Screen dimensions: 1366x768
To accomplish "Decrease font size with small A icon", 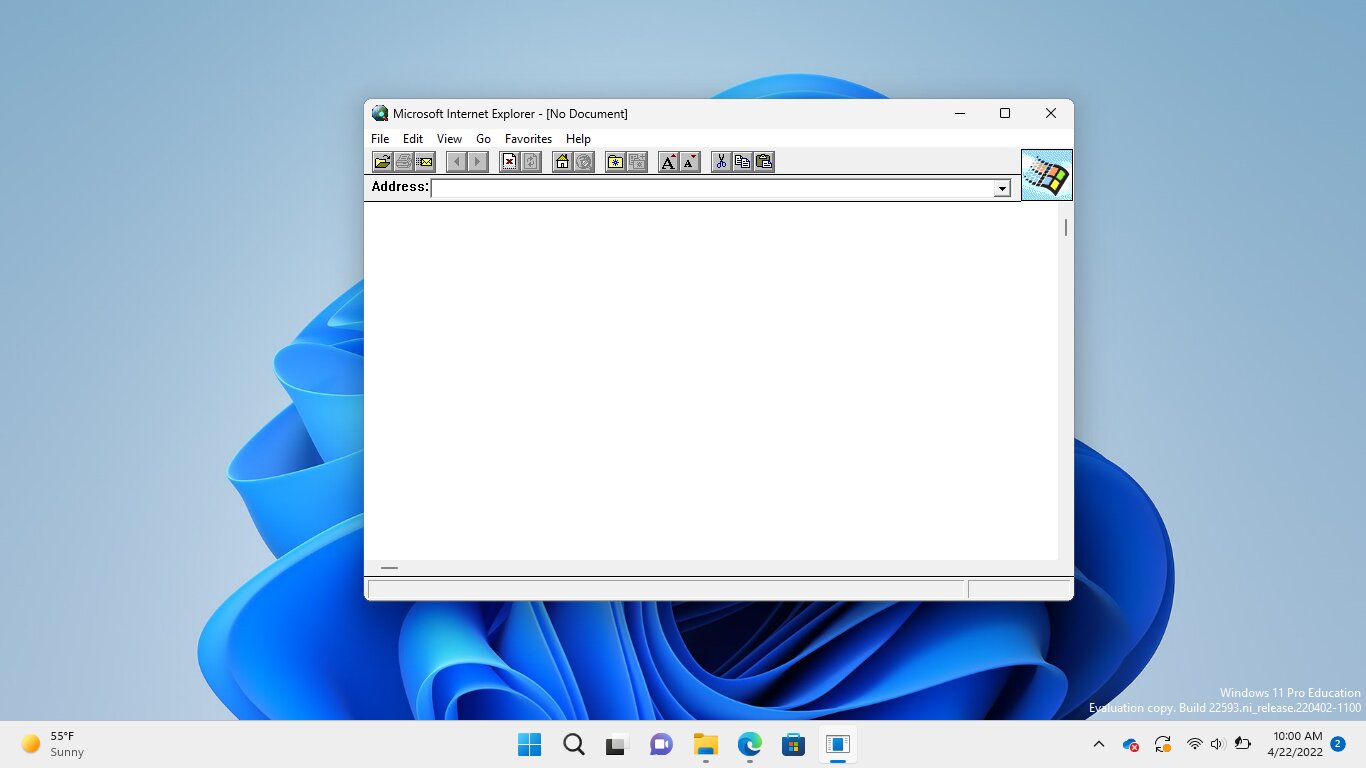I will click(x=690, y=162).
